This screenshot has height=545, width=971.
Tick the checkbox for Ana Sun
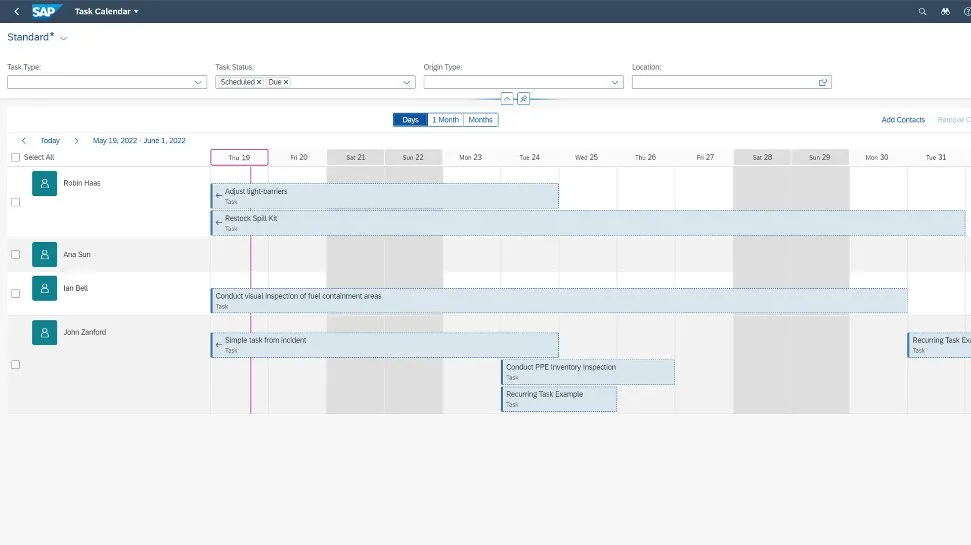pos(15,255)
